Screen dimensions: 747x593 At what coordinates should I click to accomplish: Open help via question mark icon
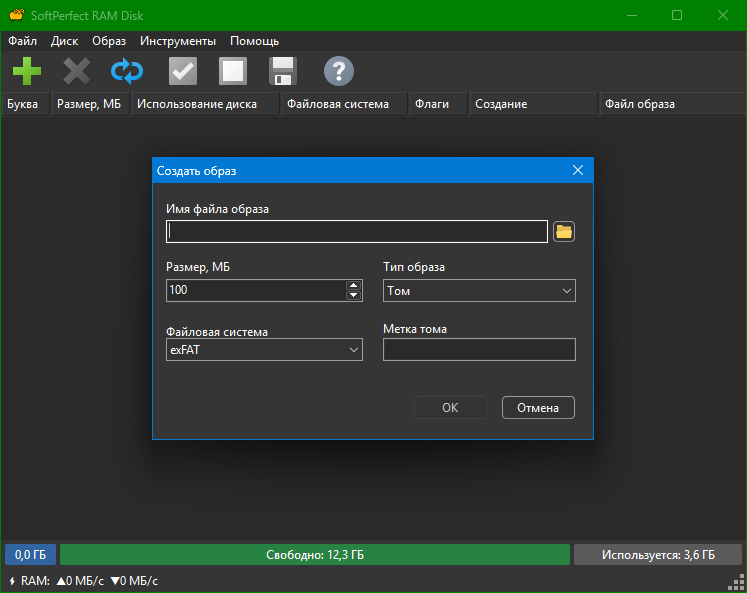(339, 71)
